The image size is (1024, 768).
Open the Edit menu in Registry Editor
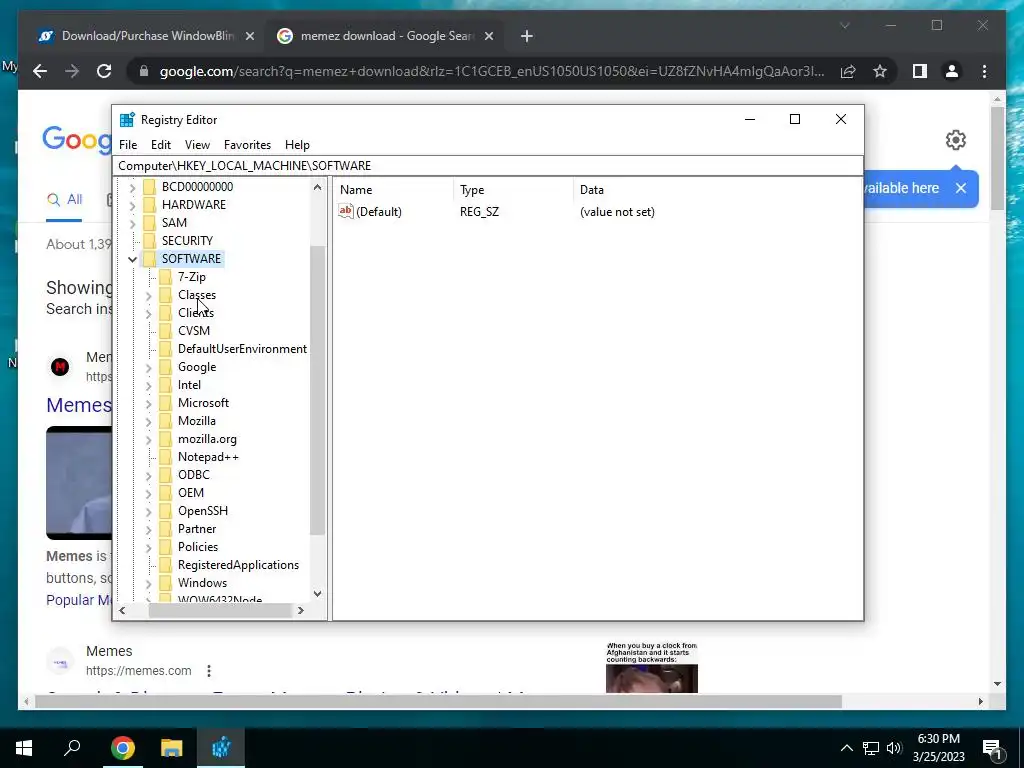click(x=161, y=145)
